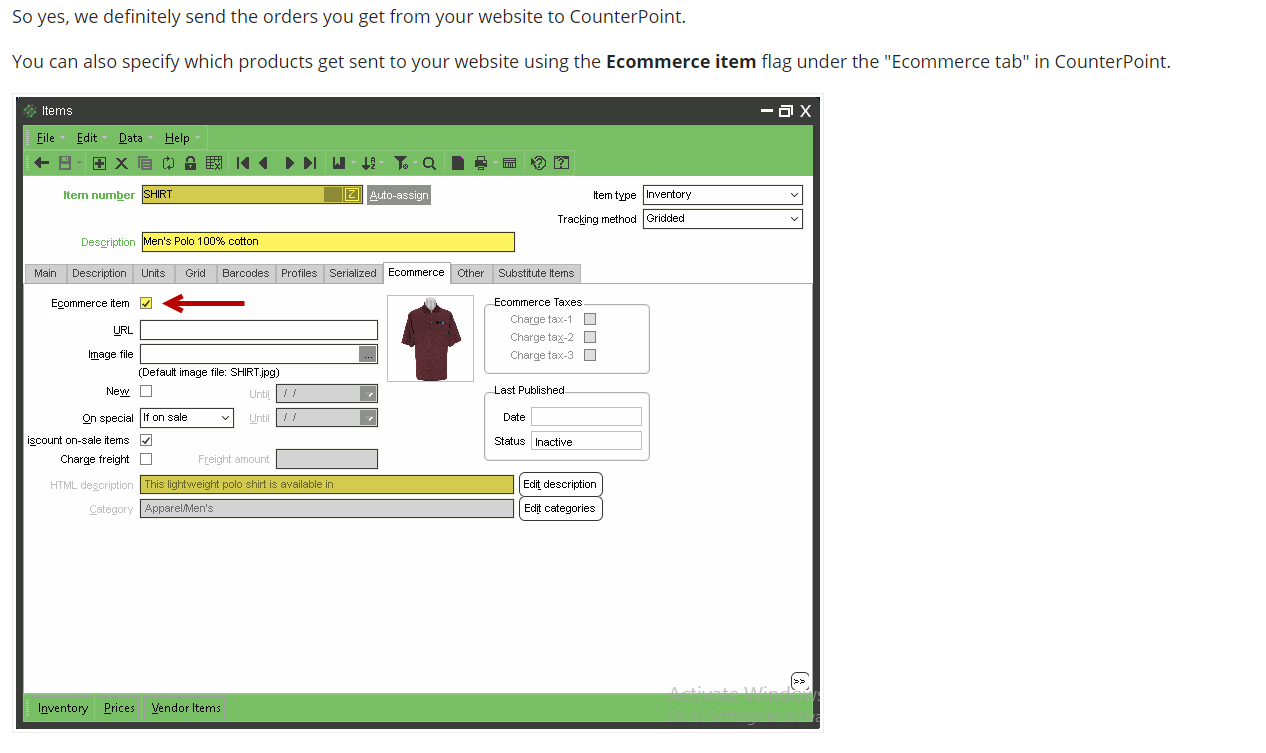Image resolution: width=1266 pixels, height=753 pixels.
Task: Open the New Until date picker
Action: [x=369, y=394]
